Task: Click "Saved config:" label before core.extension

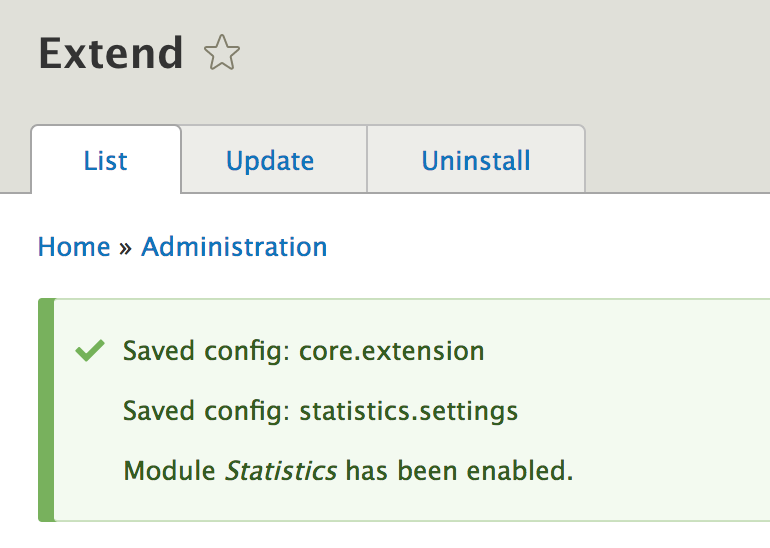Action: pyautogui.click(x=207, y=351)
